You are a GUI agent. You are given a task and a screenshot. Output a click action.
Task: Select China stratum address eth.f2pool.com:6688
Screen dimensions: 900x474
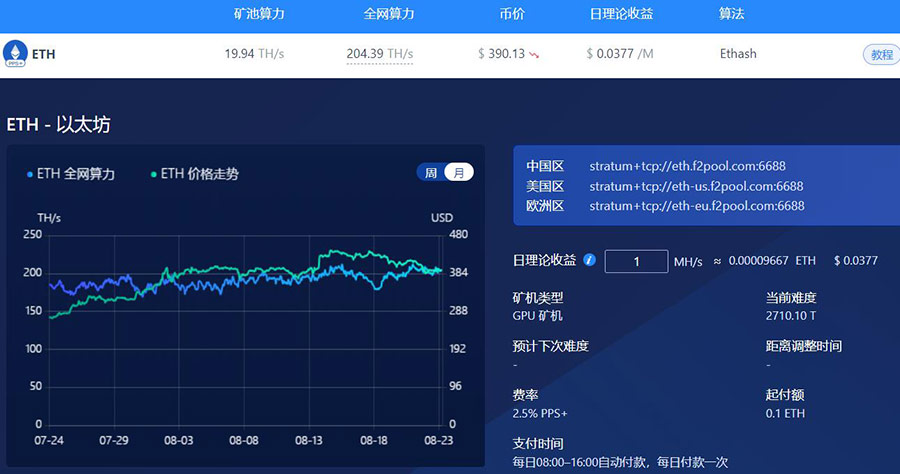tap(687, 166)
